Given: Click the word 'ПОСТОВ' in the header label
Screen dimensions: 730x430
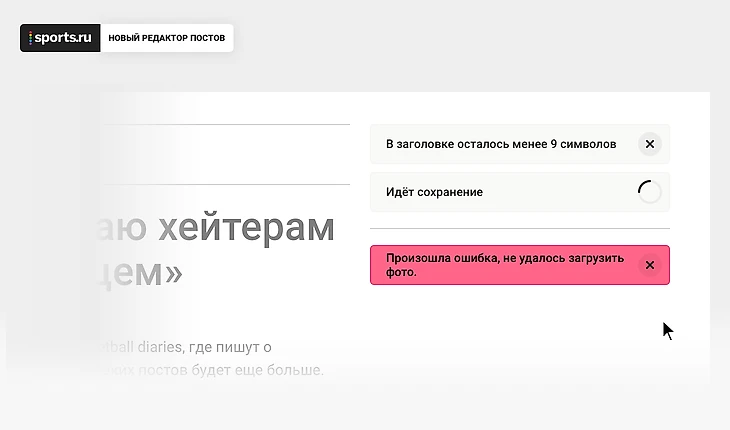Looking at the screenshot, I should (x=204, y=38).
